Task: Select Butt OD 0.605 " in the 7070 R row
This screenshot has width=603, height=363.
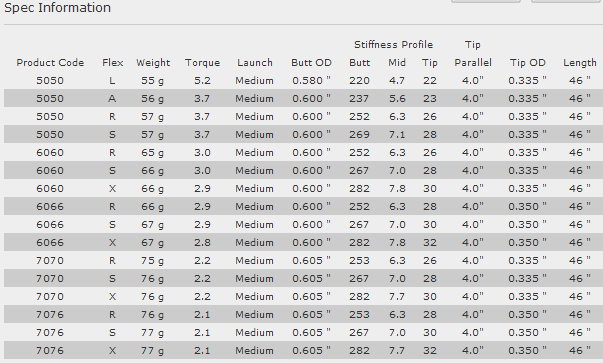Action: point(311,261)
